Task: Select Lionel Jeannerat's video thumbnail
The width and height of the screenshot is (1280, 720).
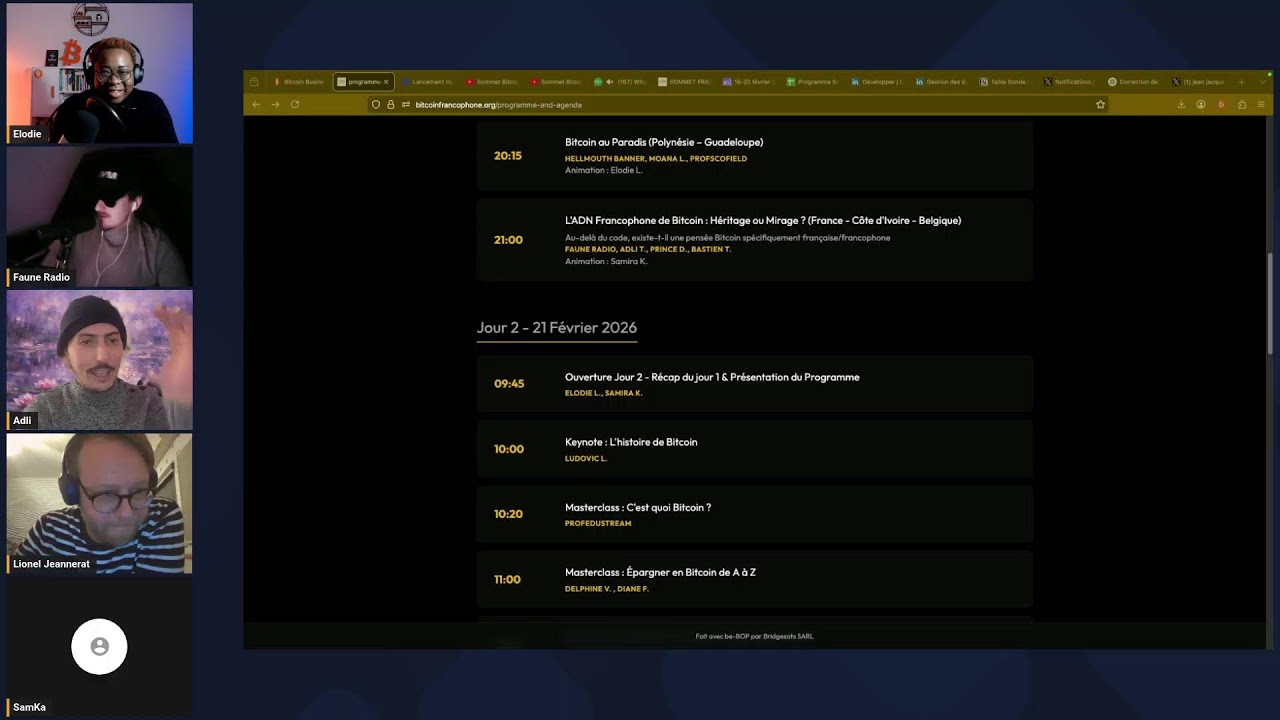Action: tap(99, 503)
